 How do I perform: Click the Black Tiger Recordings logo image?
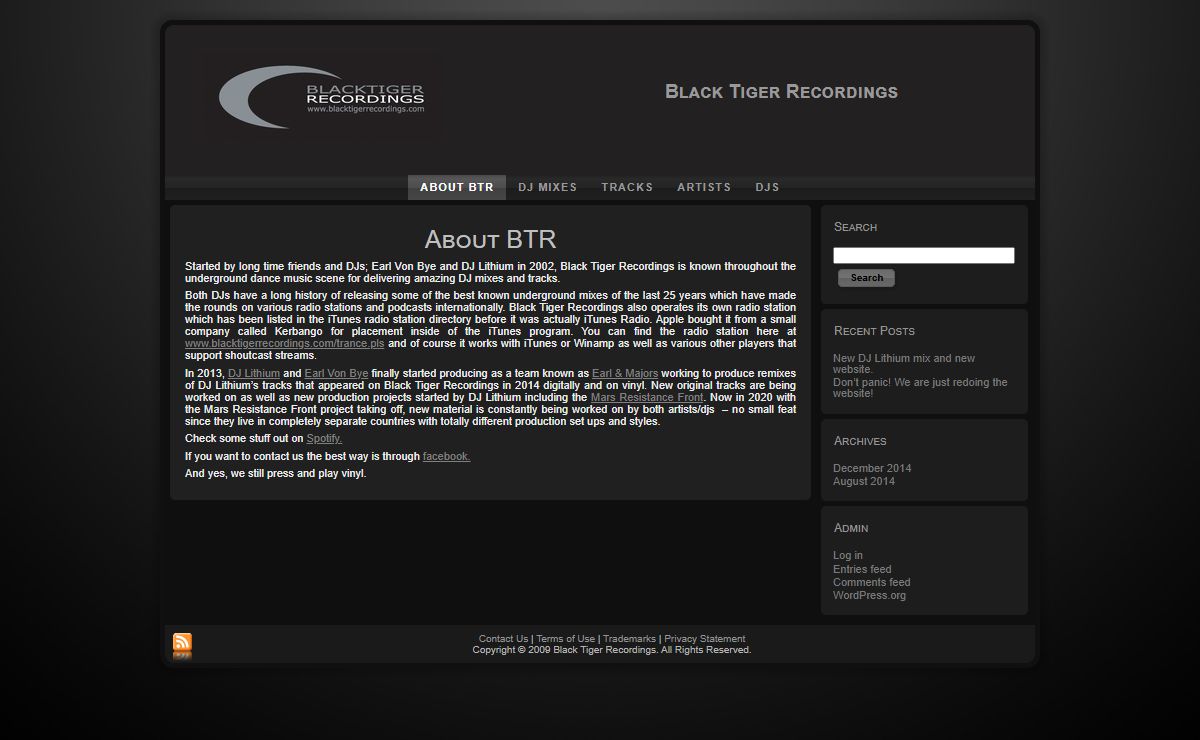(324, 95)
